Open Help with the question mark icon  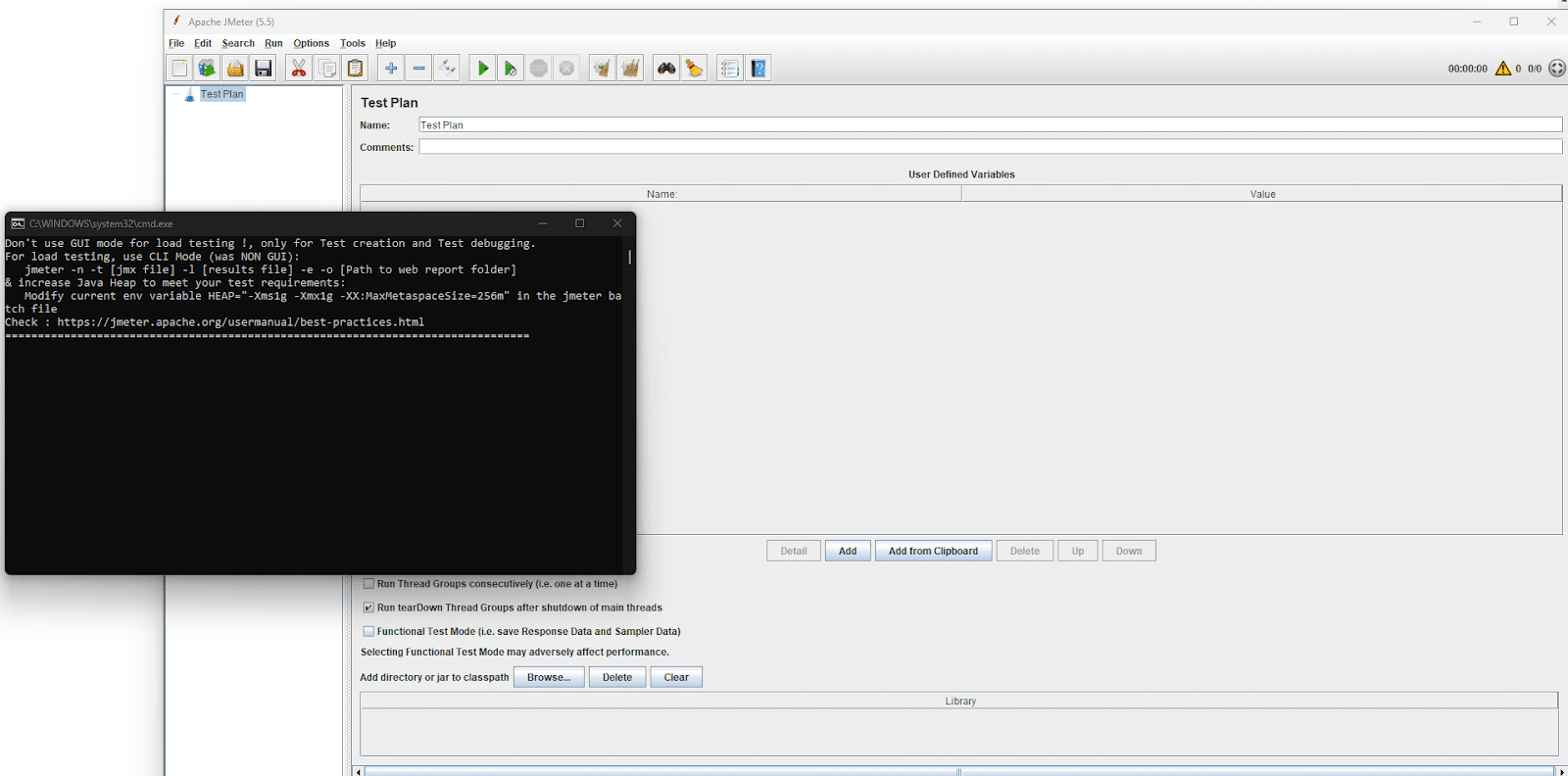coord(759,68)
